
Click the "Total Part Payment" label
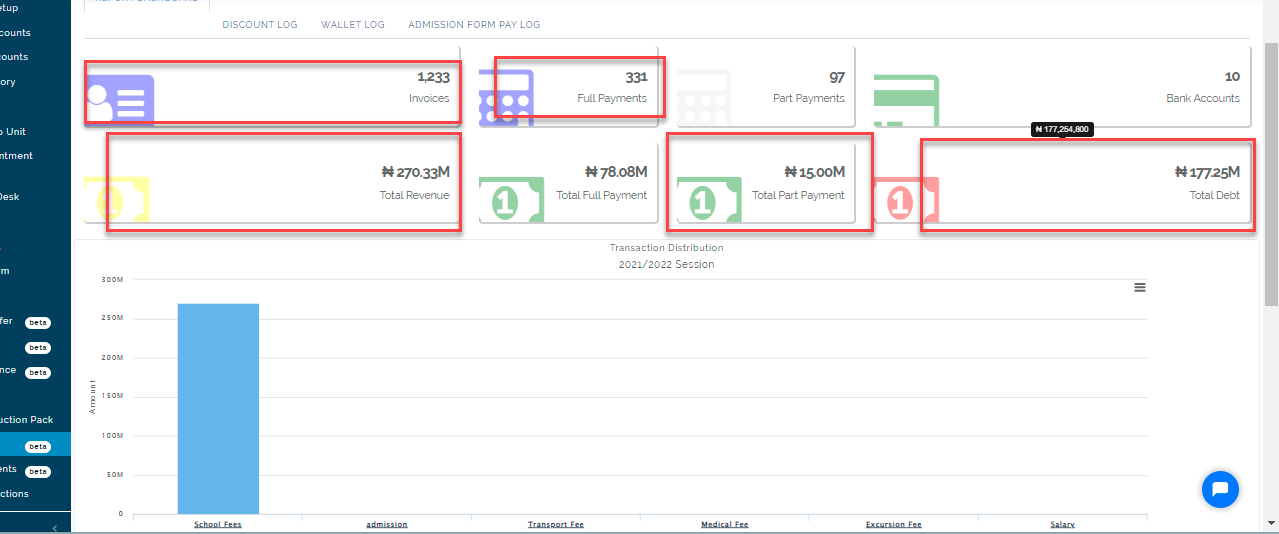pos(799,195)
